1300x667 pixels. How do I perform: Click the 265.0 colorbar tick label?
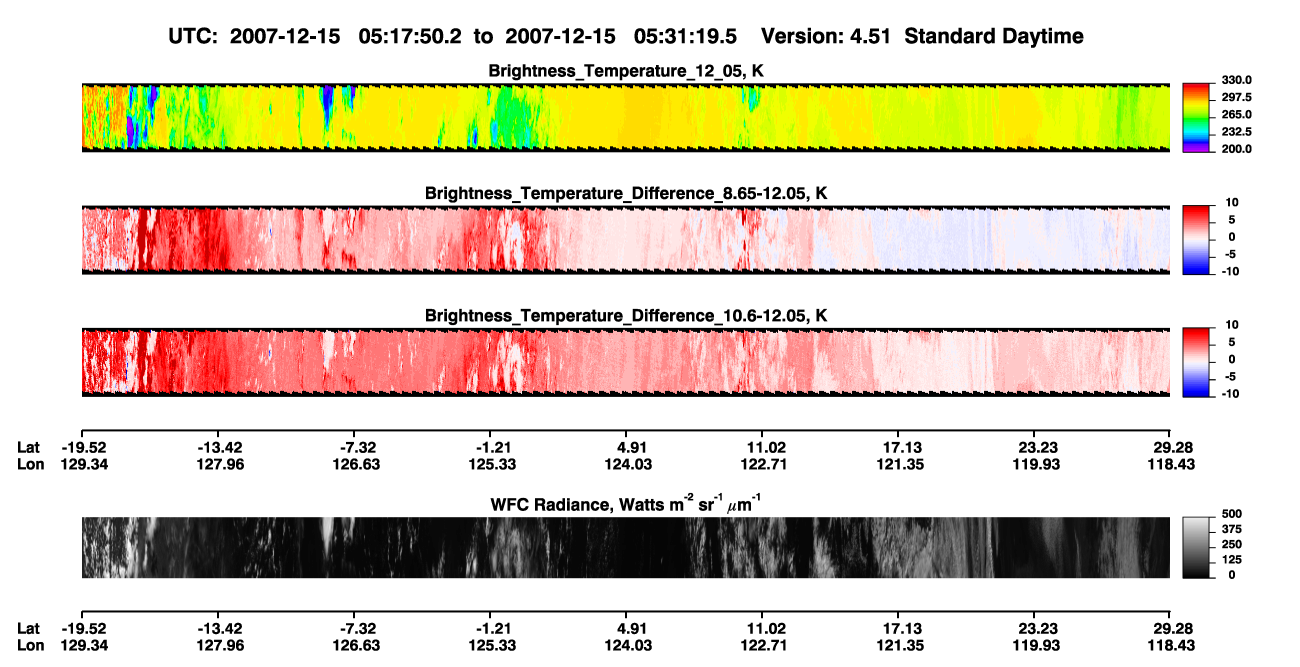(1236, 114)
